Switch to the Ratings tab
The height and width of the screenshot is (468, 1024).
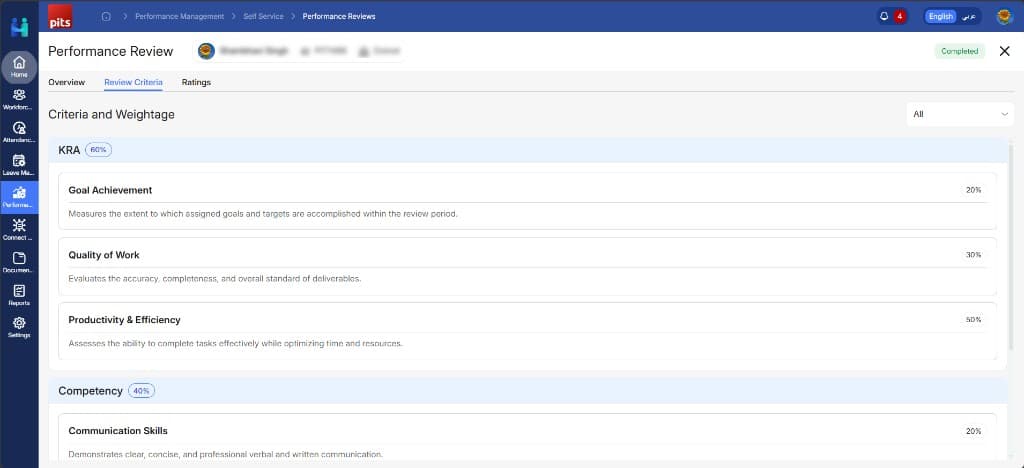point(196,82)
